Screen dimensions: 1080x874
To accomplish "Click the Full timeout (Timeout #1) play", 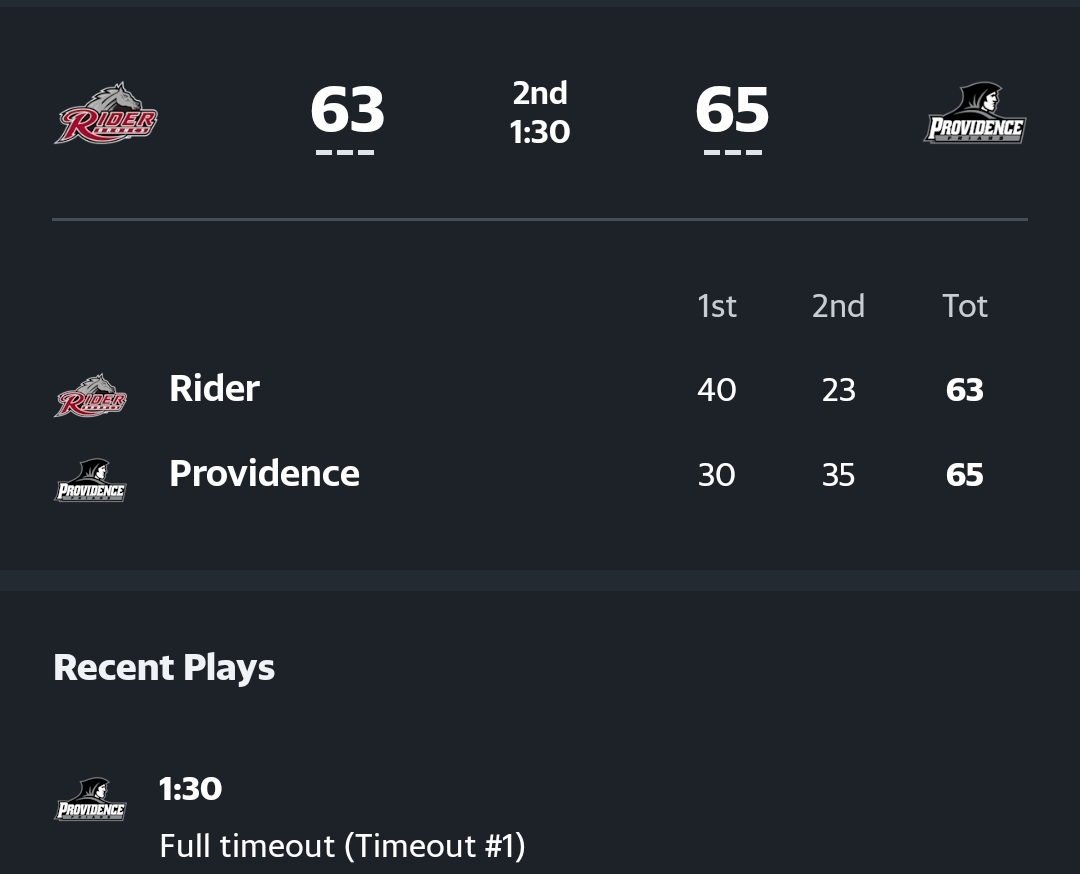I will (342, 846).
